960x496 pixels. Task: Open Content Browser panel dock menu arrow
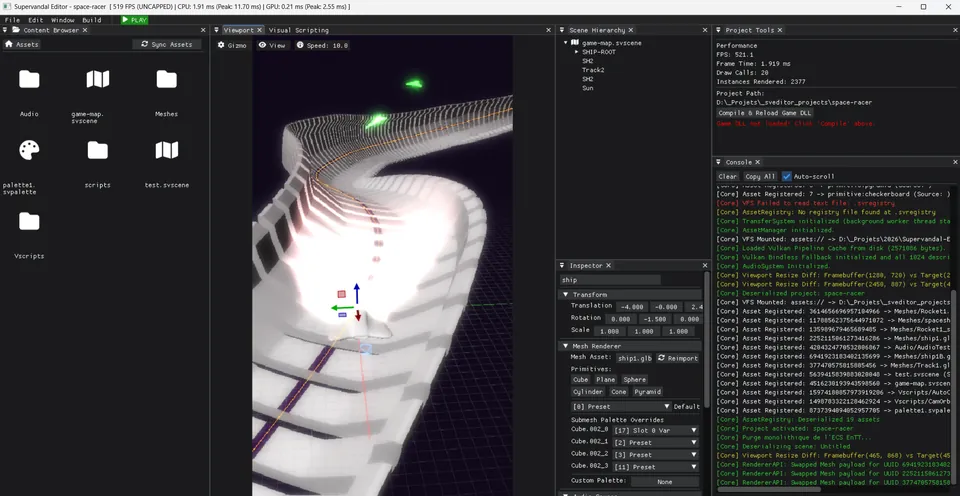pyautogui.click(x=7, y=30)
